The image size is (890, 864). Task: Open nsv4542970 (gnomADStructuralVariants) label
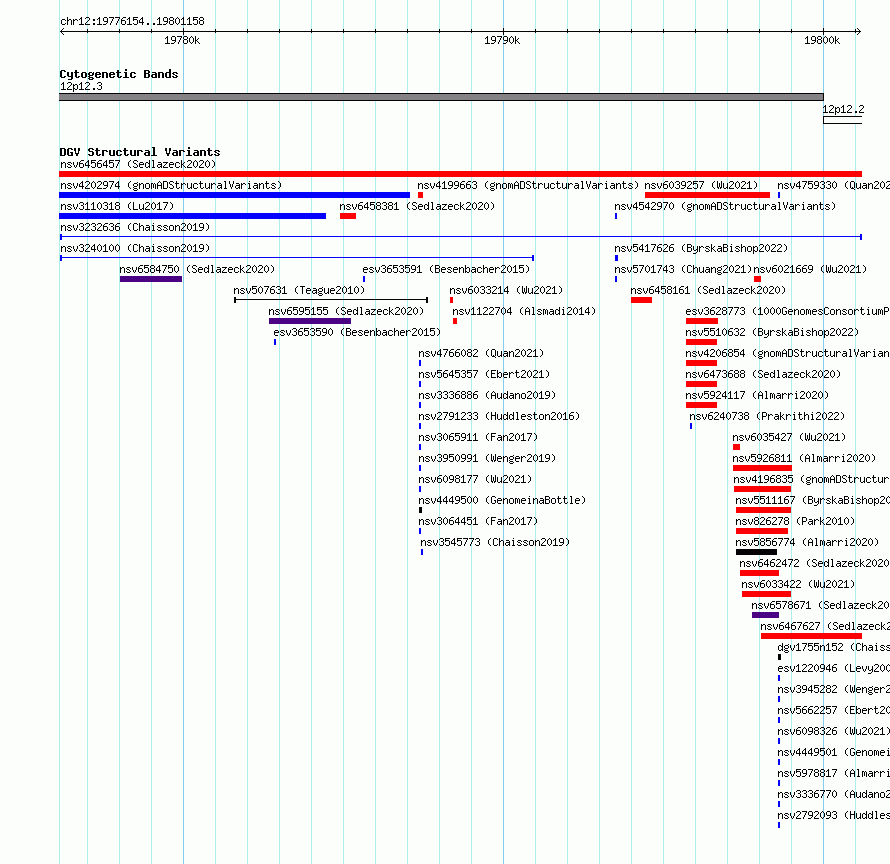[x=725, y=206]
